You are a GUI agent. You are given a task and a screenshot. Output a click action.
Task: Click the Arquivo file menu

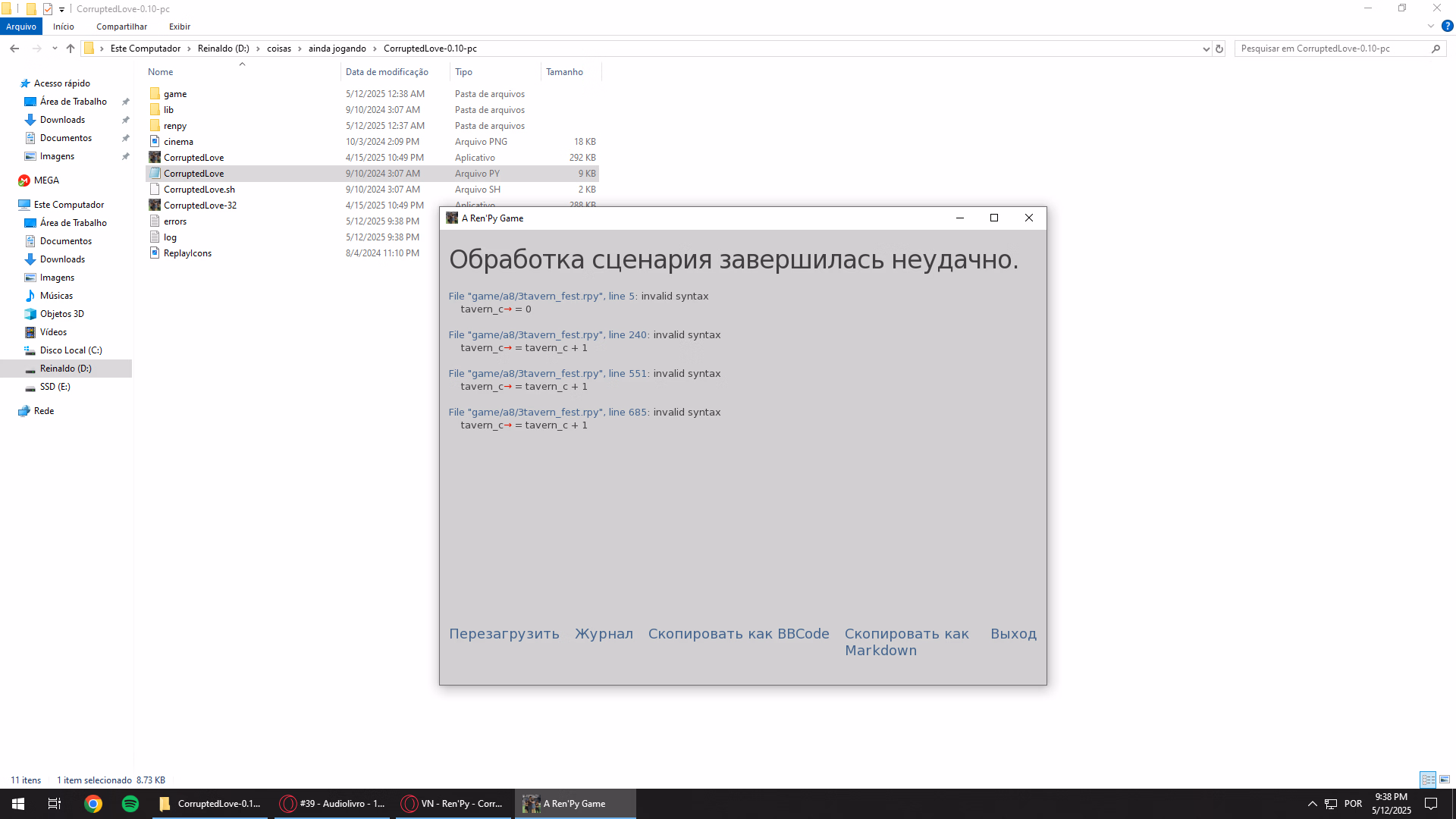[x=21, y=27]
